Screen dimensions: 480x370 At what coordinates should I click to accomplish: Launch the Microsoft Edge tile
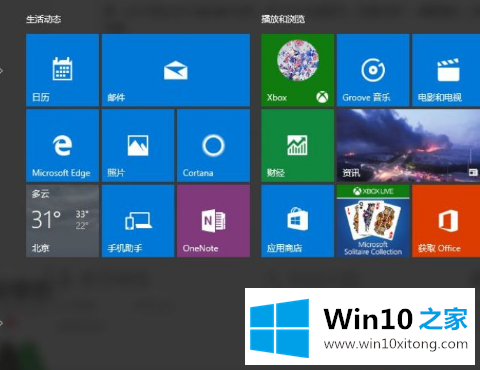[x=62, y=146]
